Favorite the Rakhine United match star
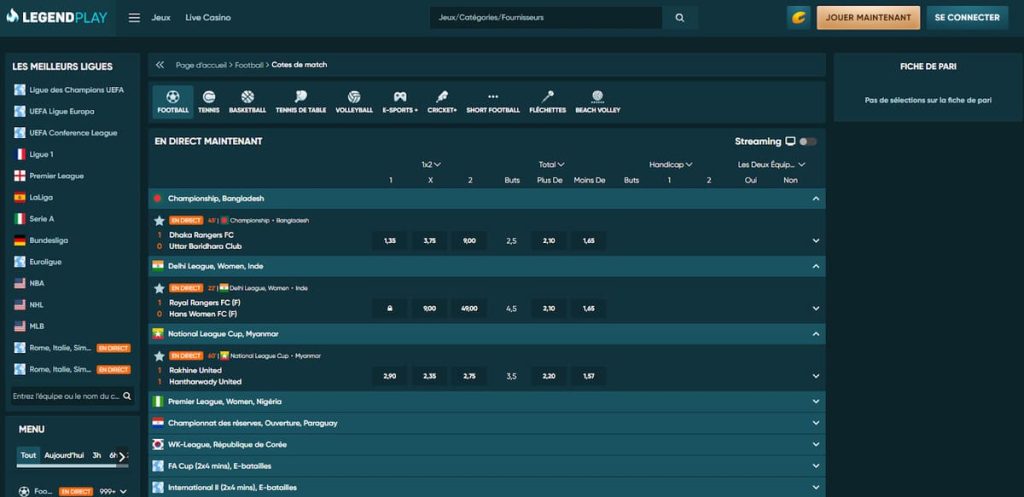Screen dimensions: 1024x497 point(159,356)
